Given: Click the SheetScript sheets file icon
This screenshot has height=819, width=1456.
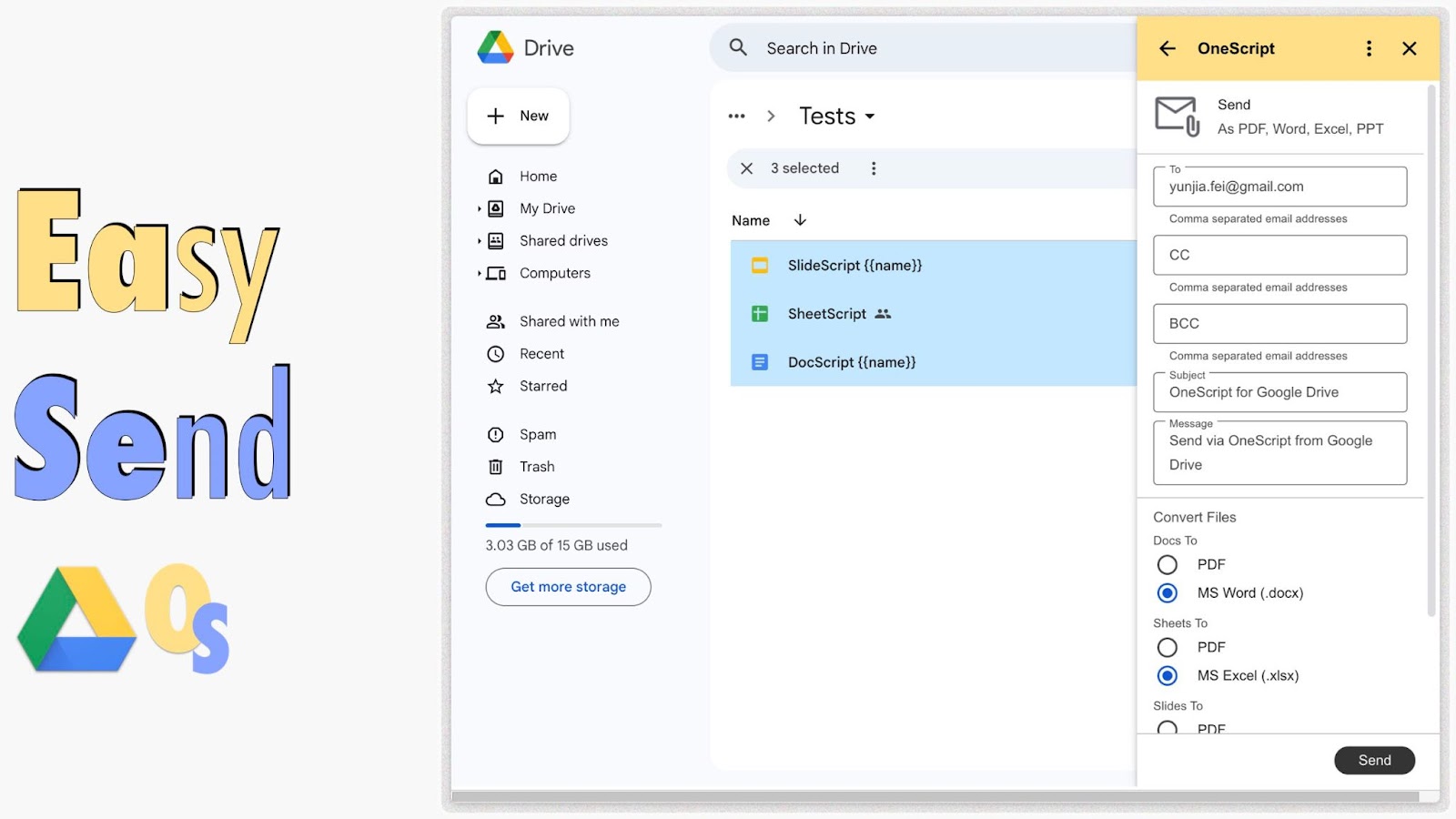Looking at the screenshot, I should (x=760, y=314).
